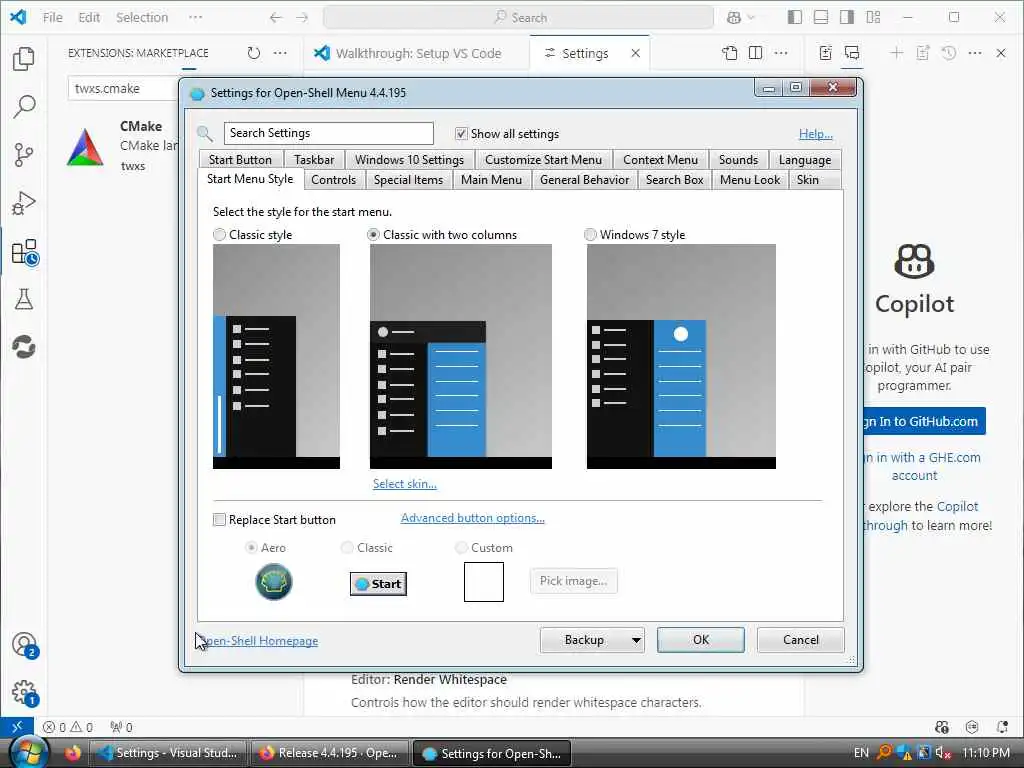Switch to the Start Button tab
The height and width of the screenshot is (768, 1024).
coord(240,160)
